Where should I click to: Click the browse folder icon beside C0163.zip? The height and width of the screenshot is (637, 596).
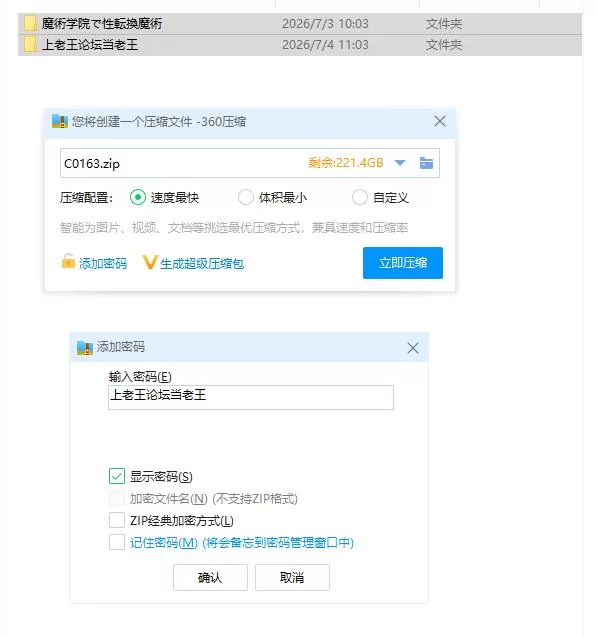point(426,163)
